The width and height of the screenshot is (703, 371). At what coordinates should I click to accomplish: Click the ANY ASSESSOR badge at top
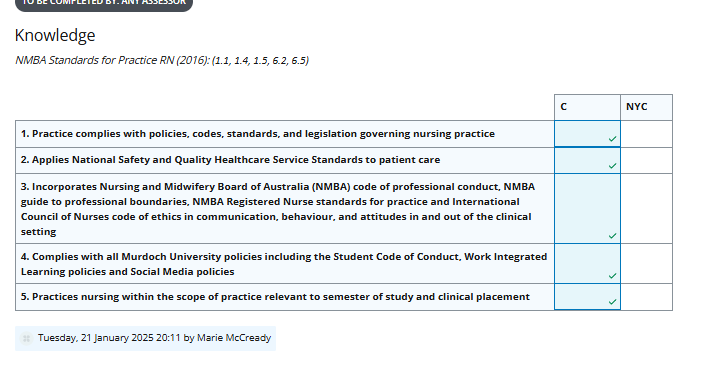point(104,4)
